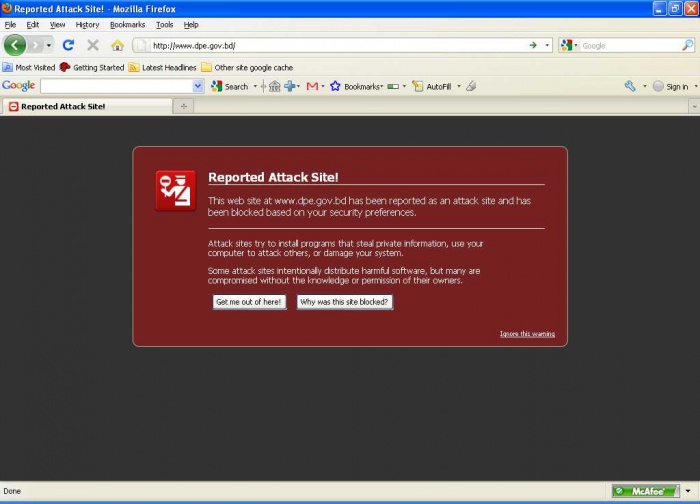Go to the Home page icon
This screenshot has width=700, height=504.
click(117, 45)
